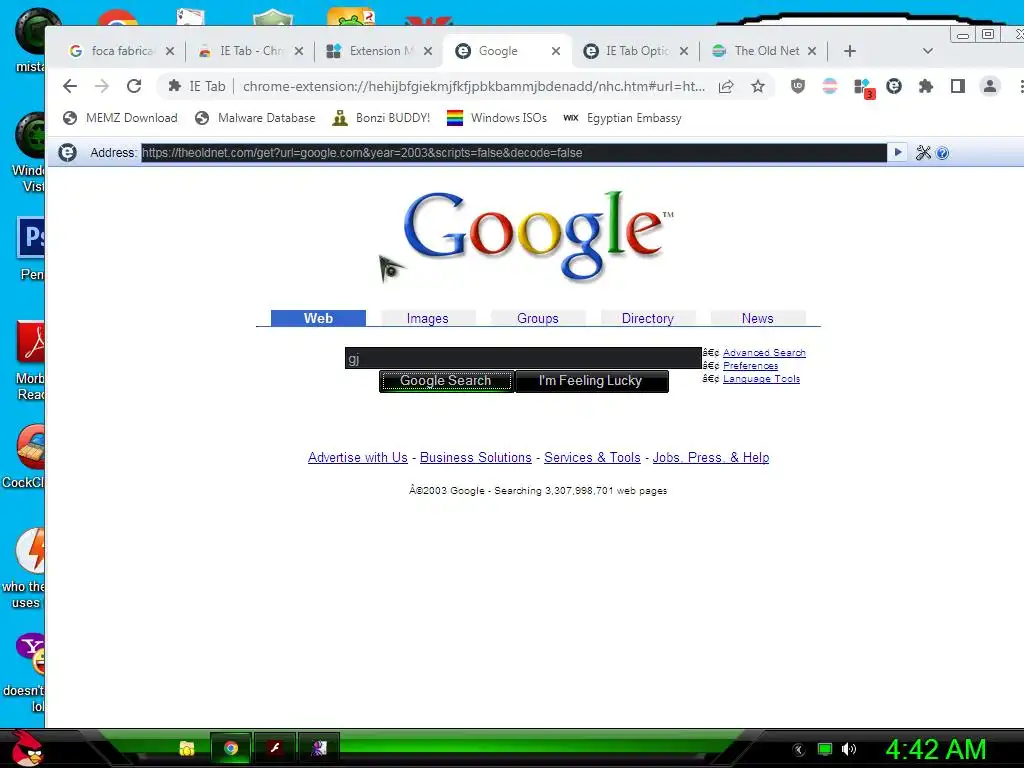
Task: Open the Flash taskbar icon
Action: click(275, 748)
